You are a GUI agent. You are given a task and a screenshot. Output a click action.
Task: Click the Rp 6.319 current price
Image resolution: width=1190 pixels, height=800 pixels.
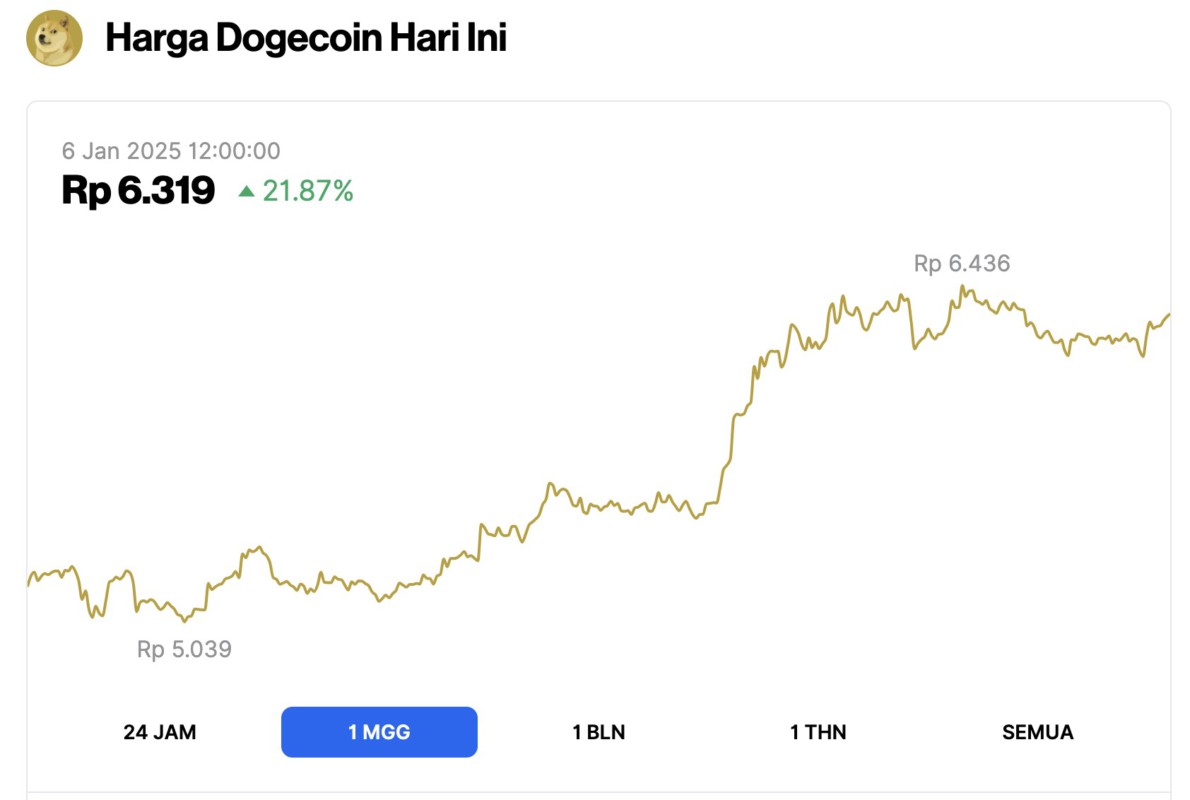(137, 190)
